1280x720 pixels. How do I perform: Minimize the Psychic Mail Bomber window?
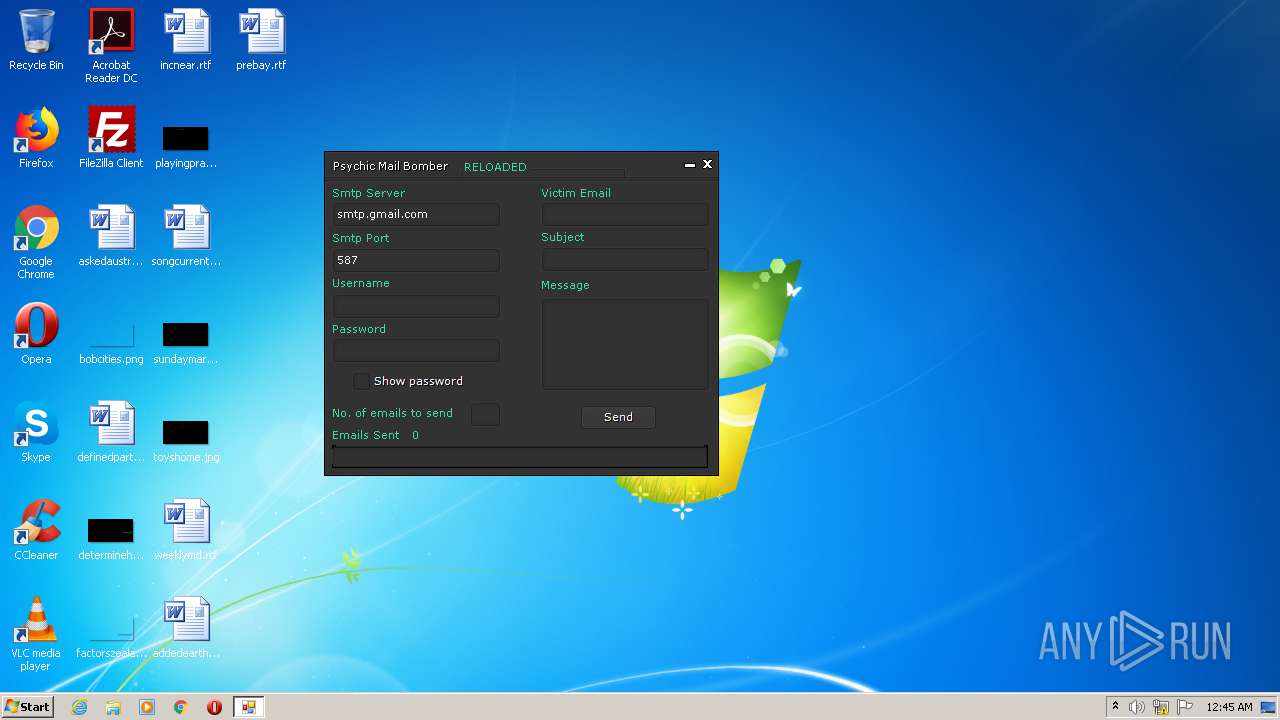pyautogui.click(x=689, y=165)
